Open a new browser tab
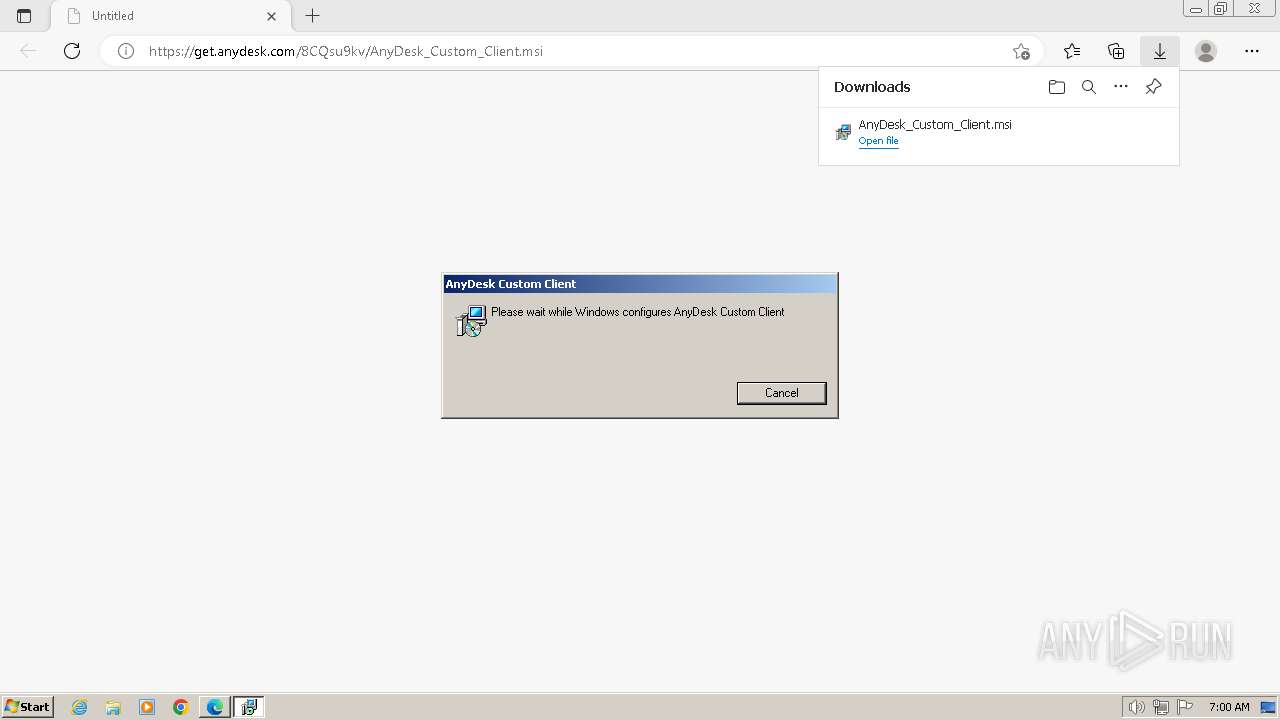The image size is (1280, 720). point(313,16)
